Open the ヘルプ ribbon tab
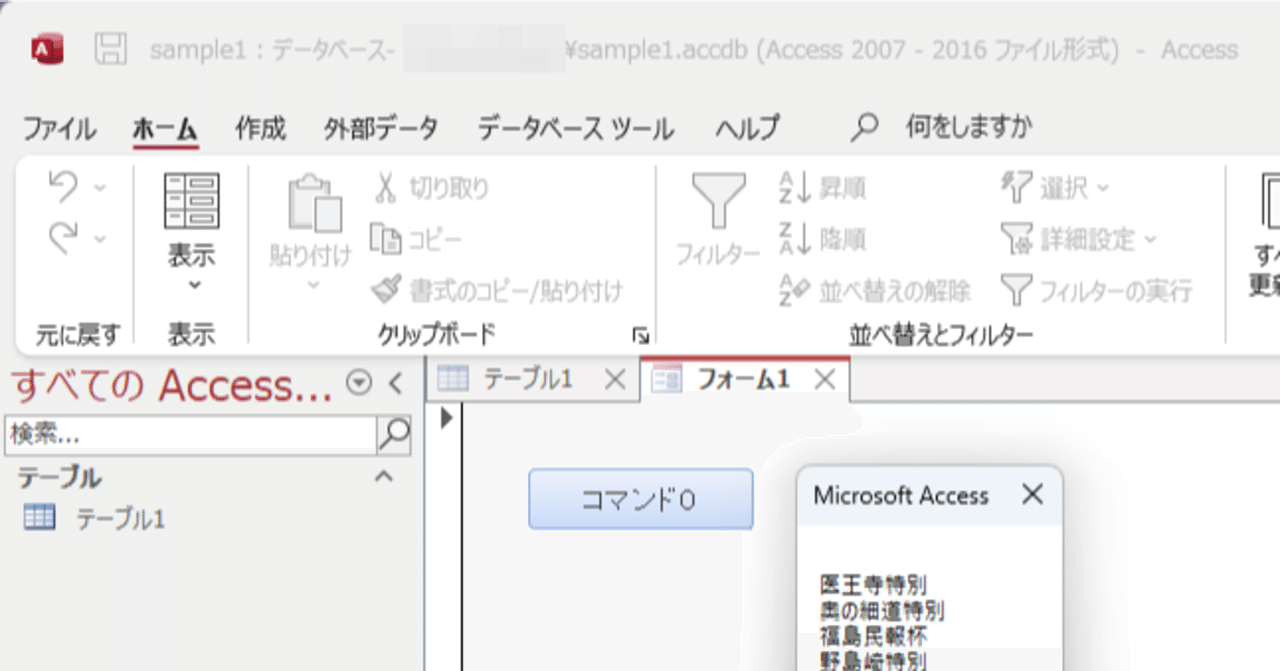The height and width of the screenshot is (671, 1280). 746,128
